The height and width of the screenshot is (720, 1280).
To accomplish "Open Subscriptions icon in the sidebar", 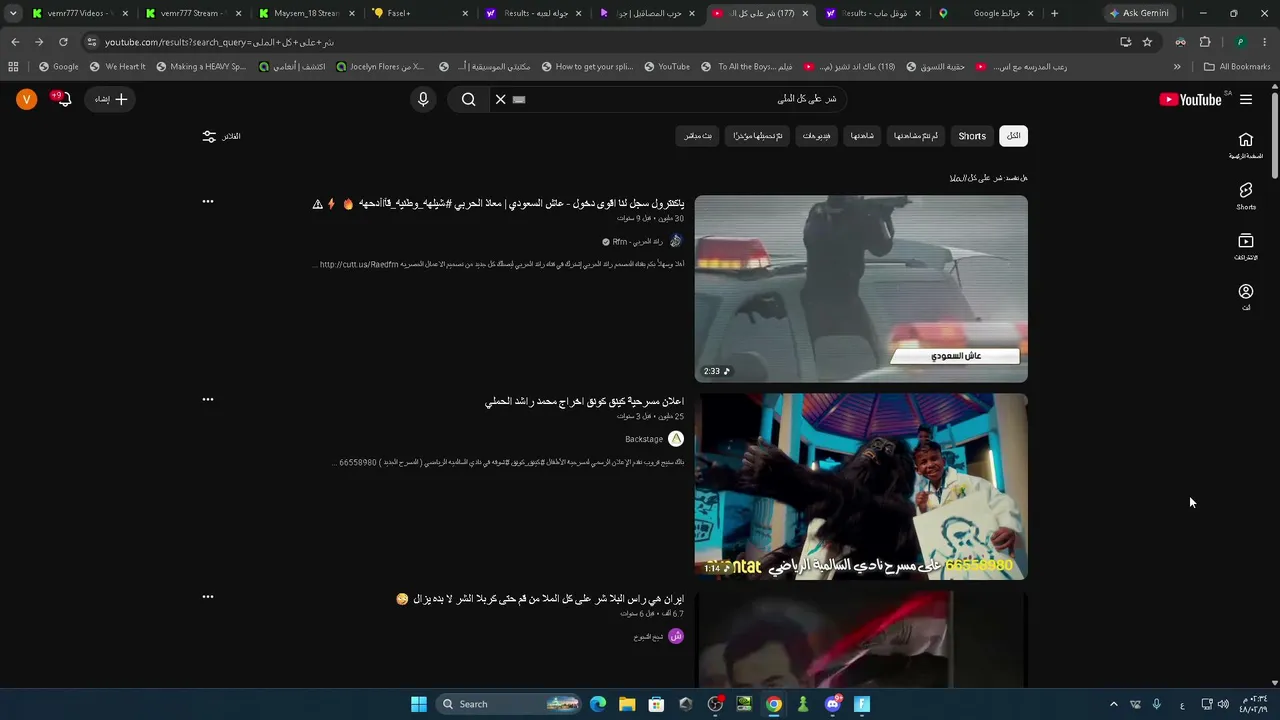I will pos(1246,246).
